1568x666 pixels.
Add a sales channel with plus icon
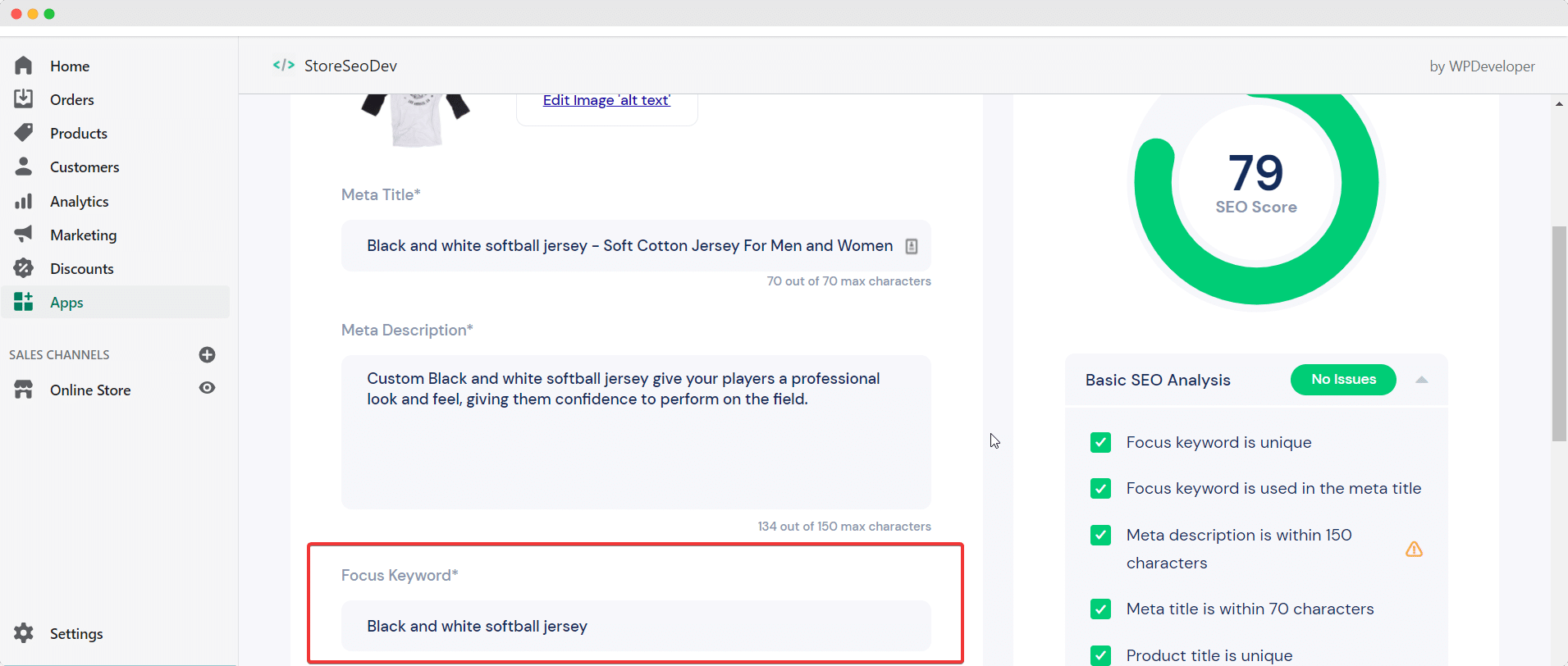click(x=207, y=354)
